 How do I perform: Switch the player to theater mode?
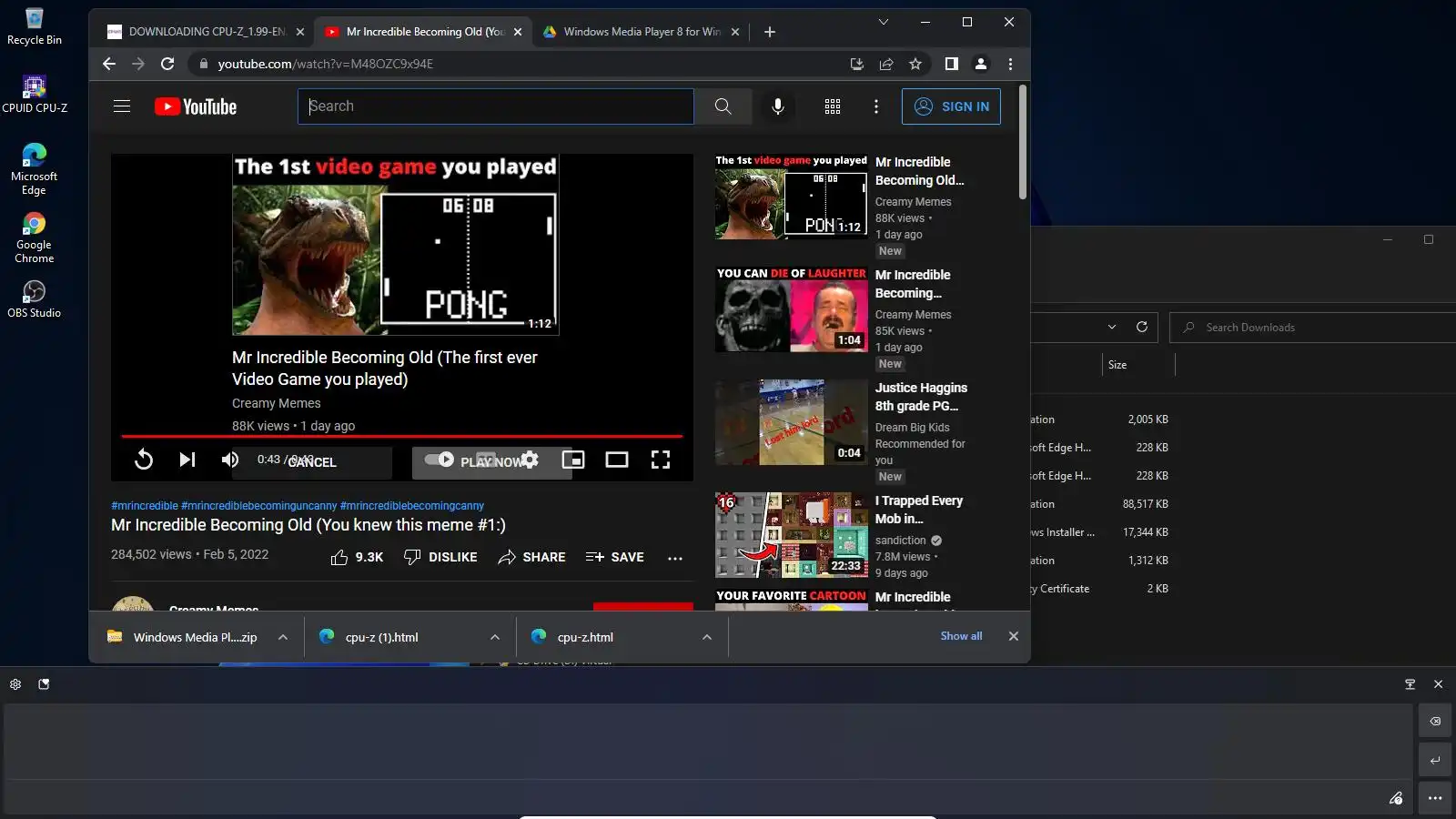(617, 460)
